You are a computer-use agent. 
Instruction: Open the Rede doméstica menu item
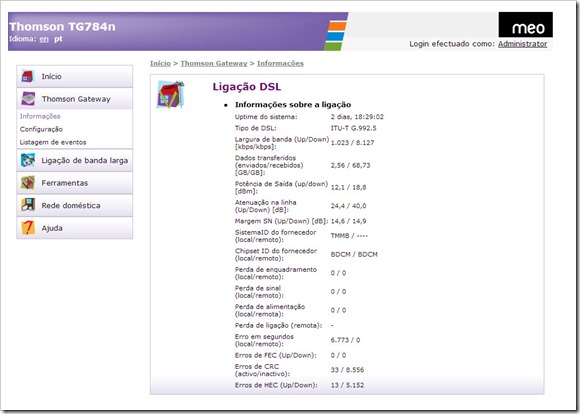(74, 205)
